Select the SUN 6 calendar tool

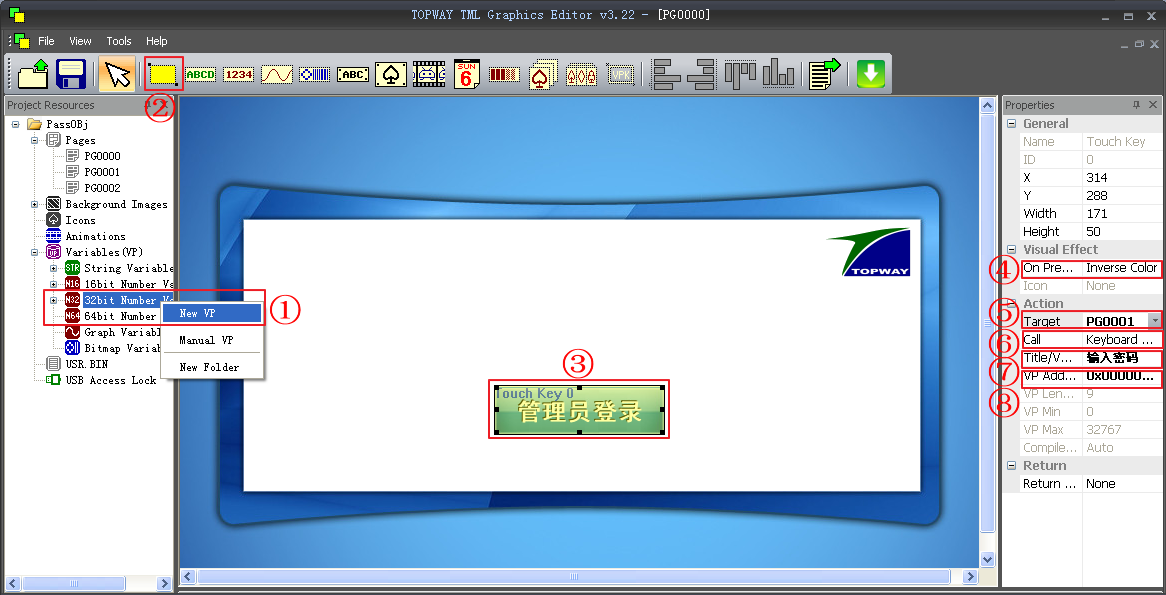(x=466, y=74)
